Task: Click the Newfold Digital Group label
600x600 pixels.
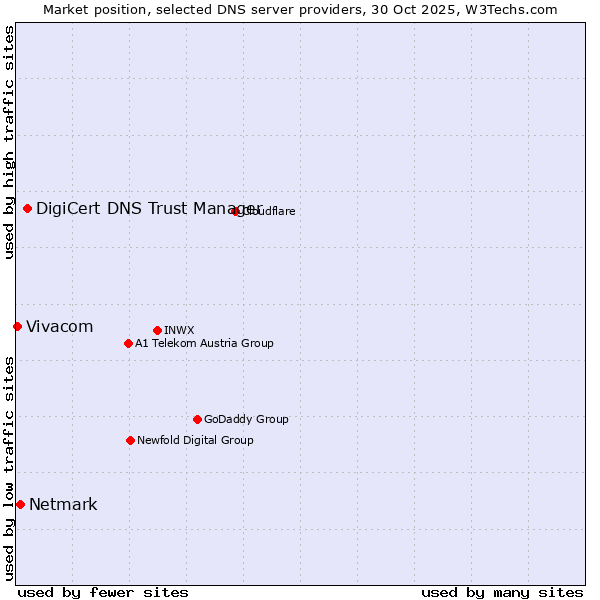Action: click(x=195, y=440)
